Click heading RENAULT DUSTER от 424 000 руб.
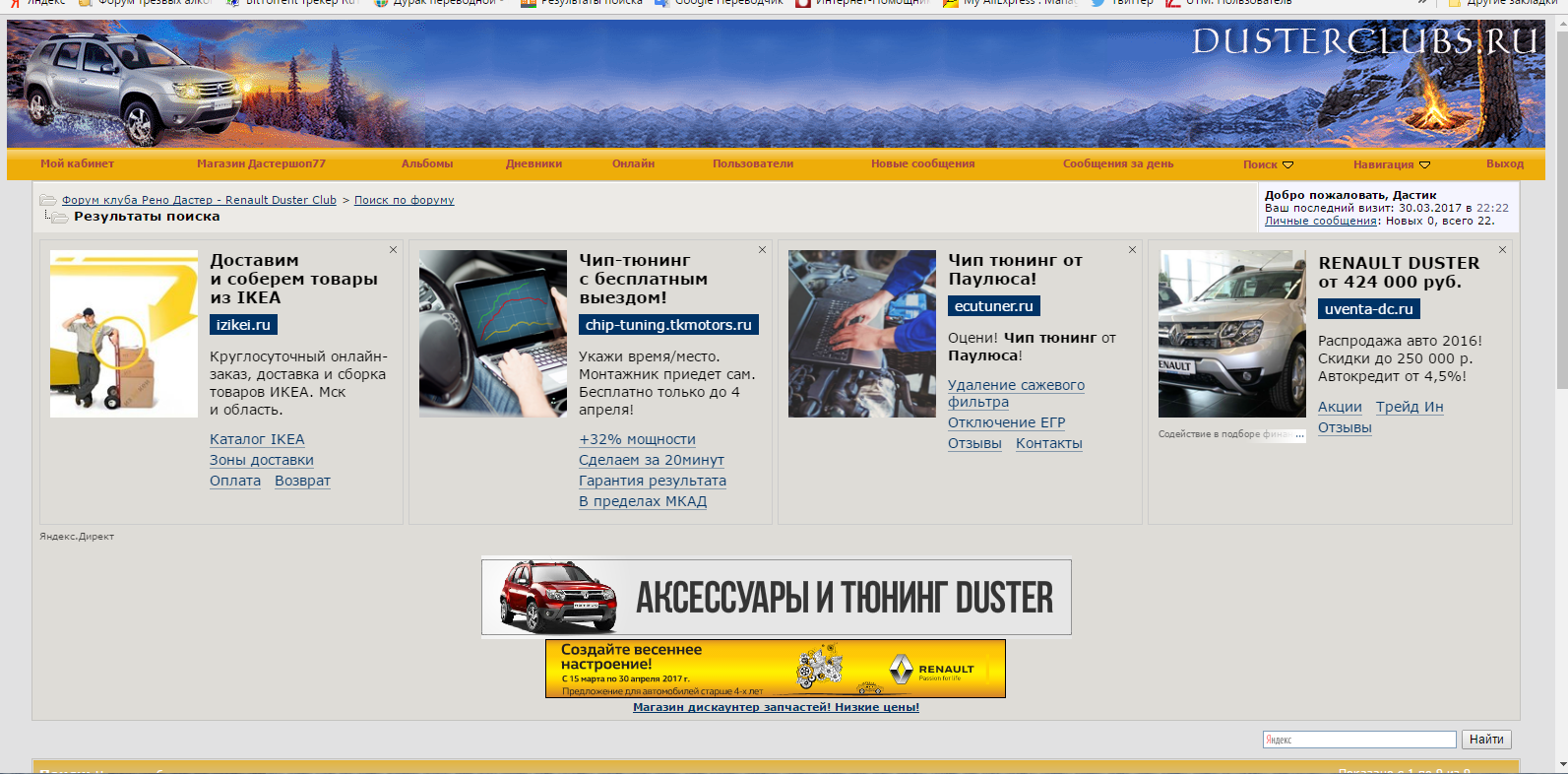 click(1399, 272)
